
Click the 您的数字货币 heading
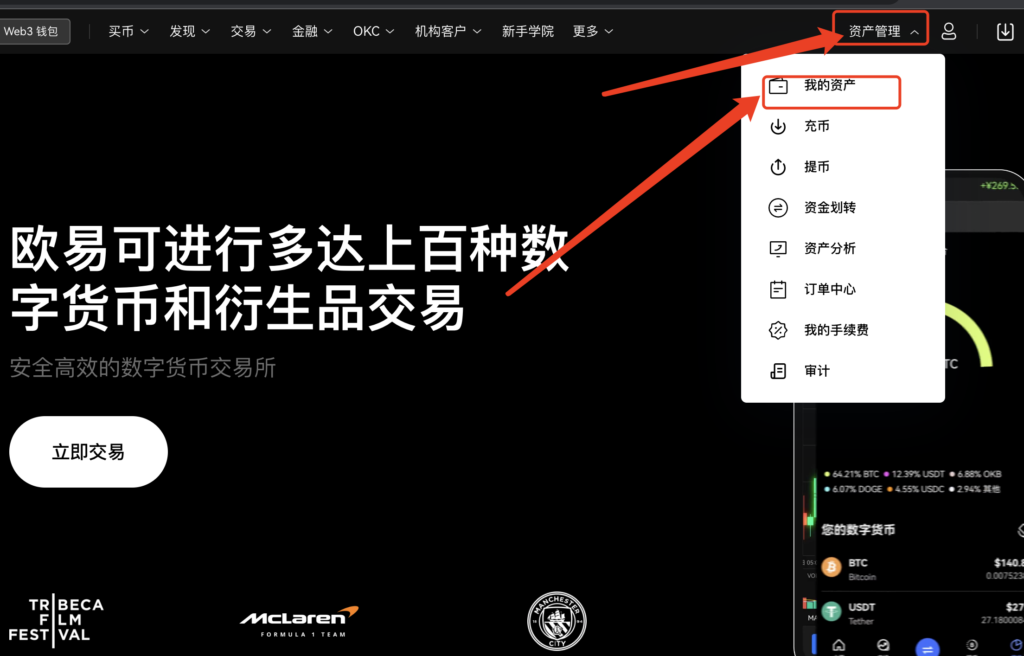[857, 530]
